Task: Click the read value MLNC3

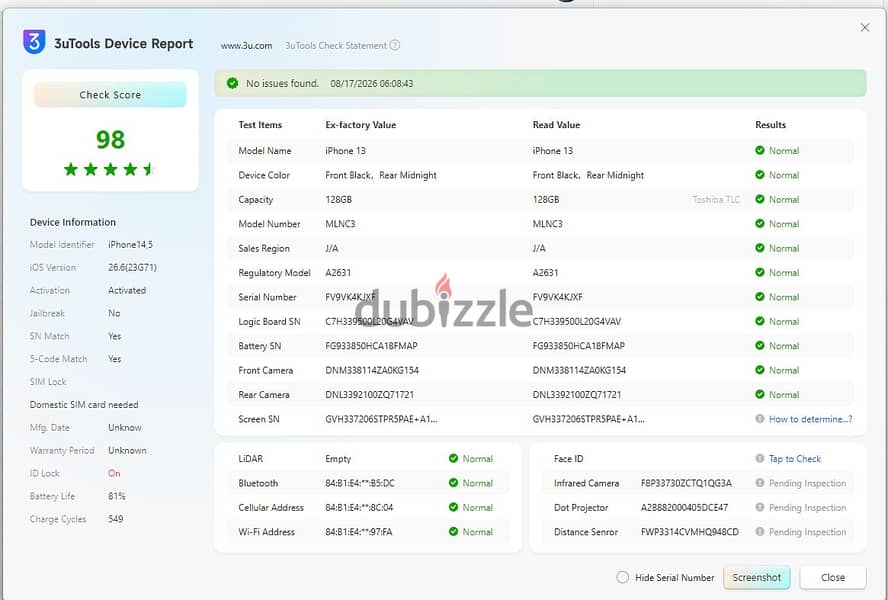Action: click(547, 224)
